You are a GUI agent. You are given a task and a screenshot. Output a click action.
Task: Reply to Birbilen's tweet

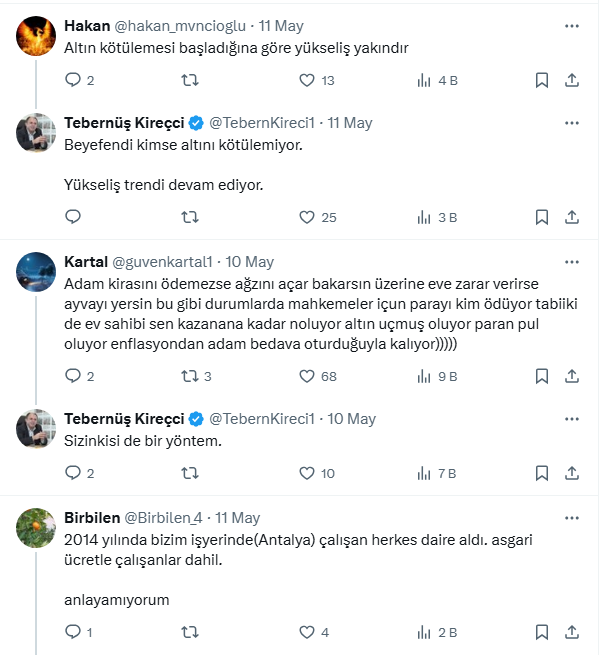pyautogui.click(x=73, y=632)
